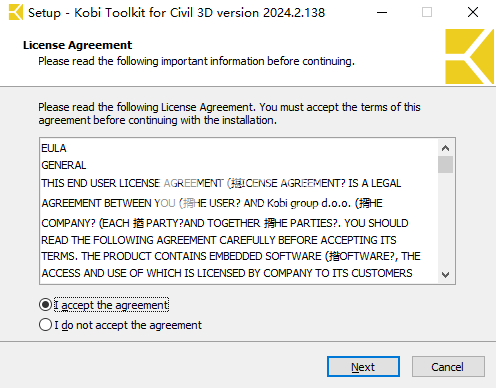Click the scrollbar track below the thumb
The width and height of the screenshot is (496, 388).
coord(445,220)
